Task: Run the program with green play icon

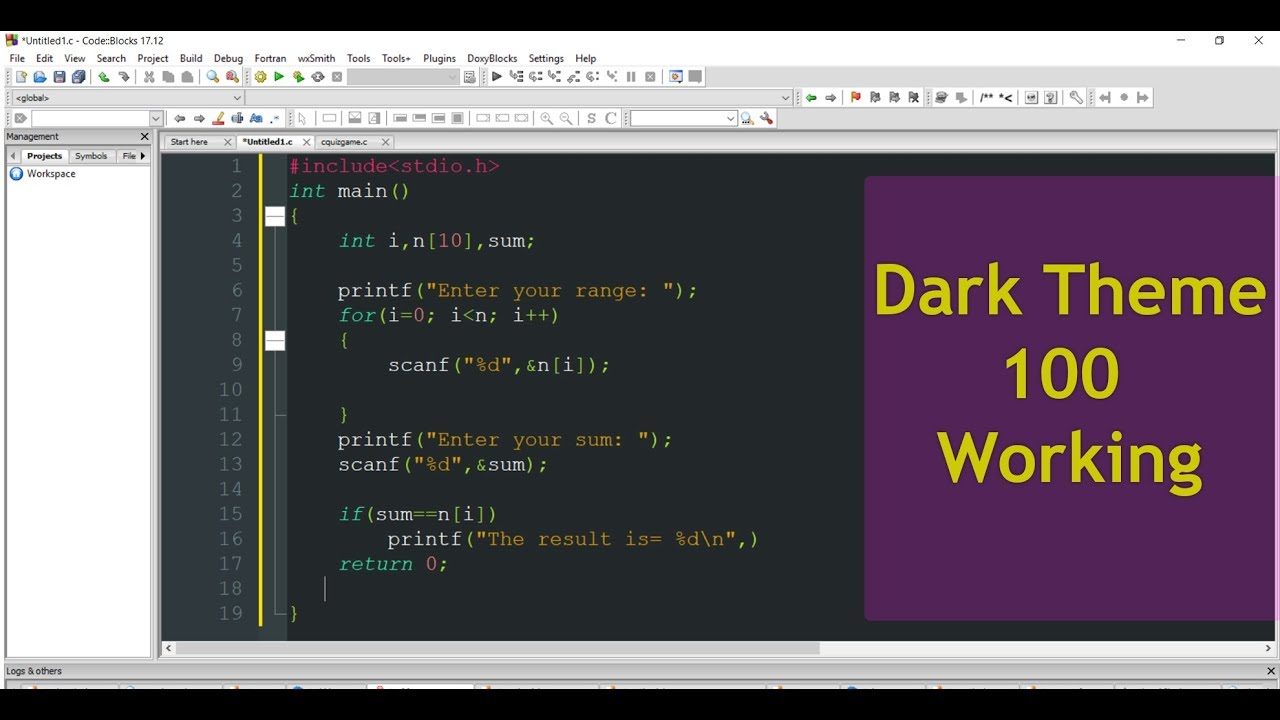Action: point(279,77)
